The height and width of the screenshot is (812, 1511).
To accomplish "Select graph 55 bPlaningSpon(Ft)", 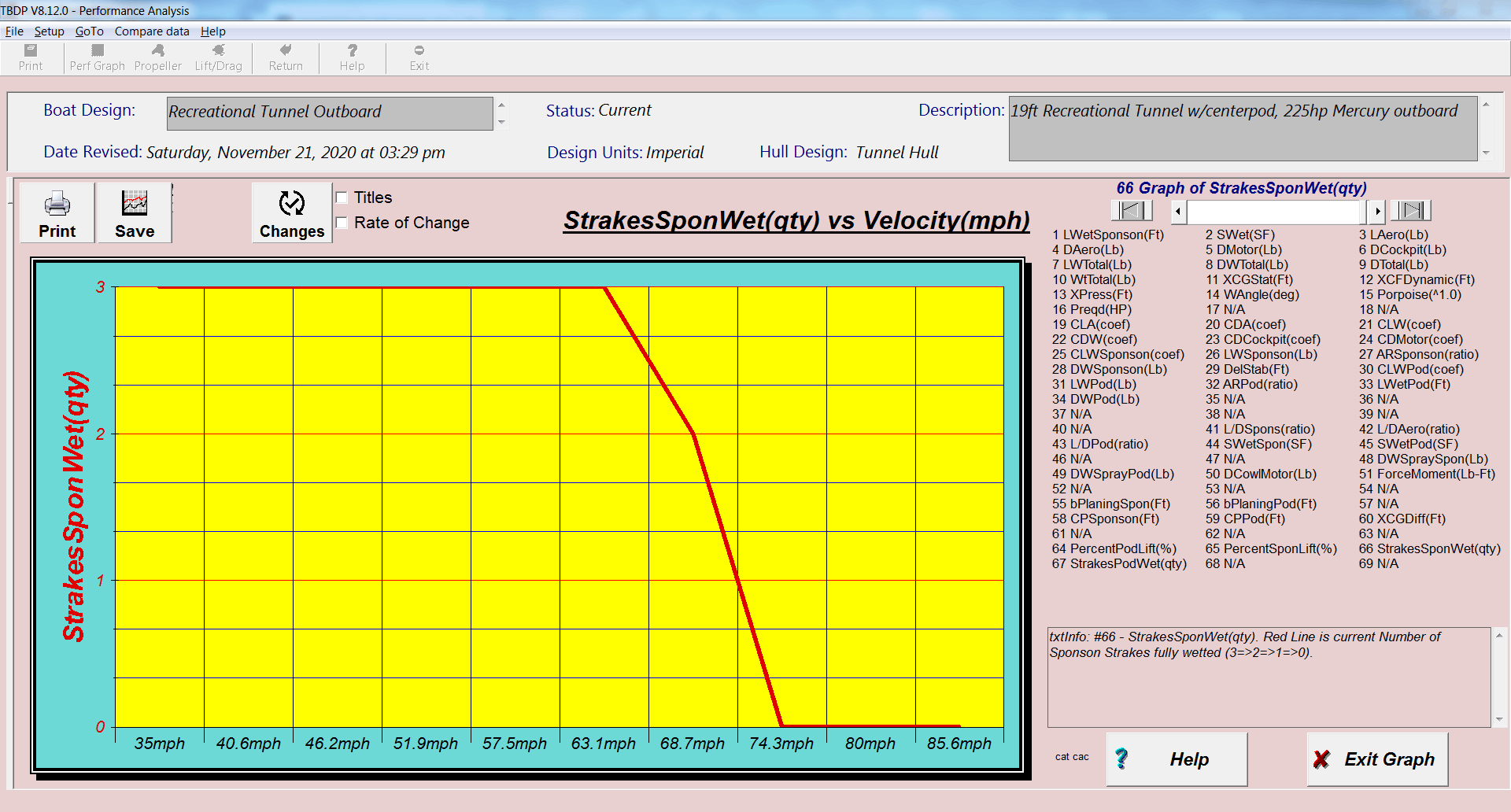I will pos(1110,504).
